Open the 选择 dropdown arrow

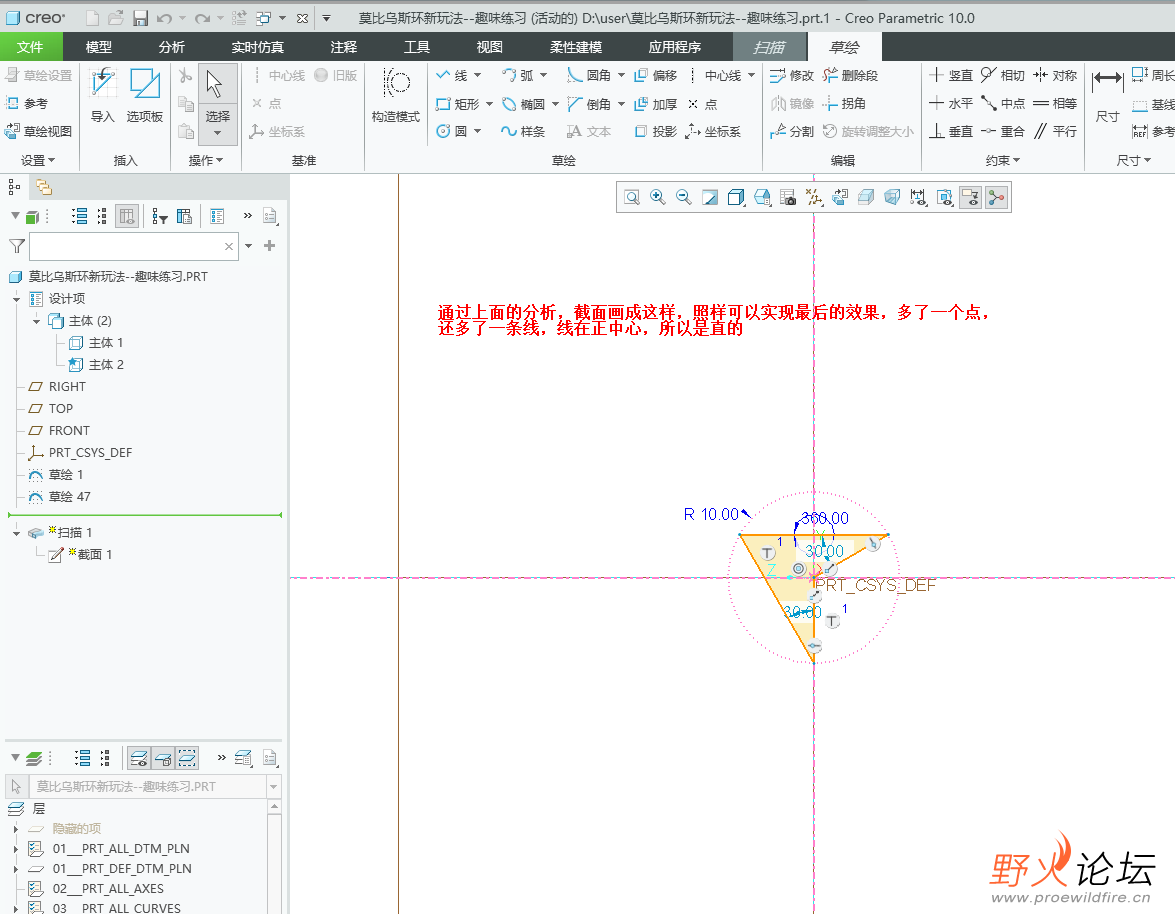click(x=217, y=133)
